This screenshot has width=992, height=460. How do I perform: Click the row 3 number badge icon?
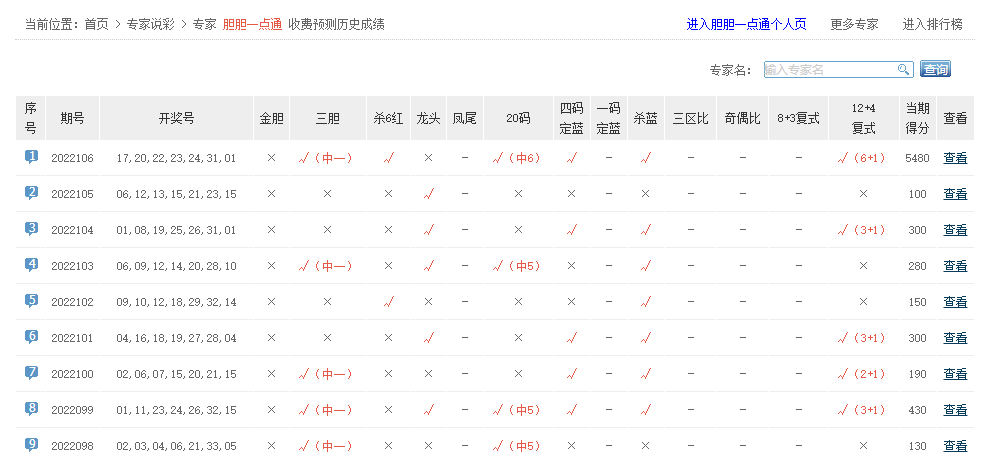pyautogui.click(x=31, y=229)
